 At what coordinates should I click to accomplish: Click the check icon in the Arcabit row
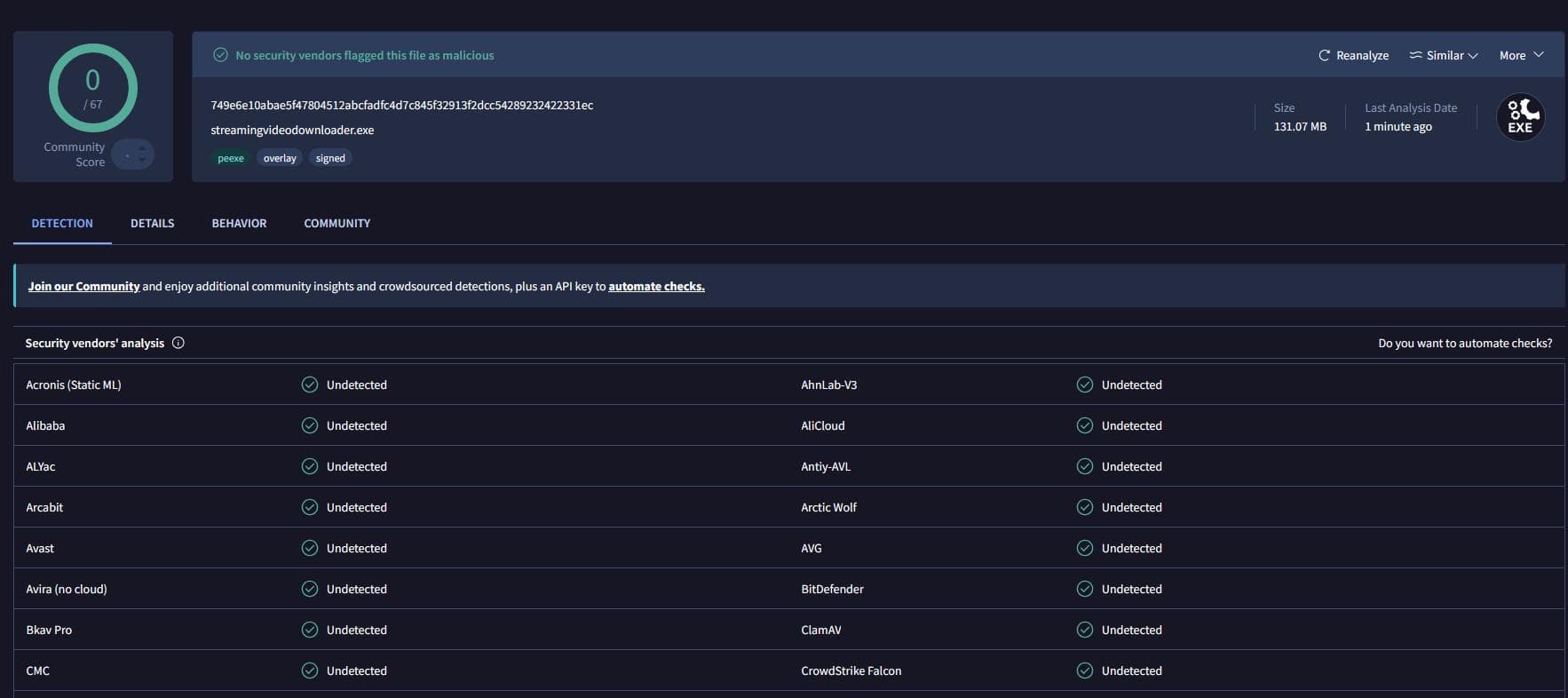click(x=310, y=507)
